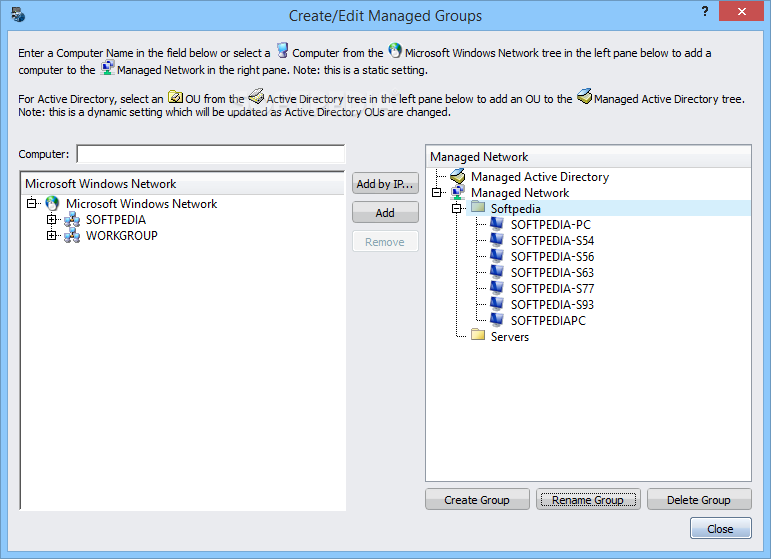Click the Microsoft Windows Network column header
Viewport: 771px width, 559px height.
point(183,183)
